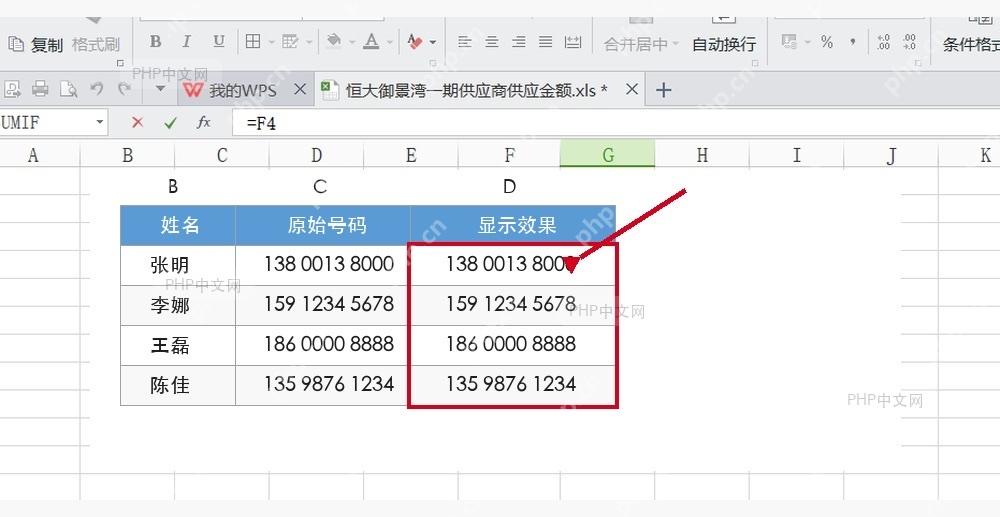Image resolution: width=1000 pixels, height=517 pixels.
Task: Click the Copy (复制) button
Action: coord(36,44)
